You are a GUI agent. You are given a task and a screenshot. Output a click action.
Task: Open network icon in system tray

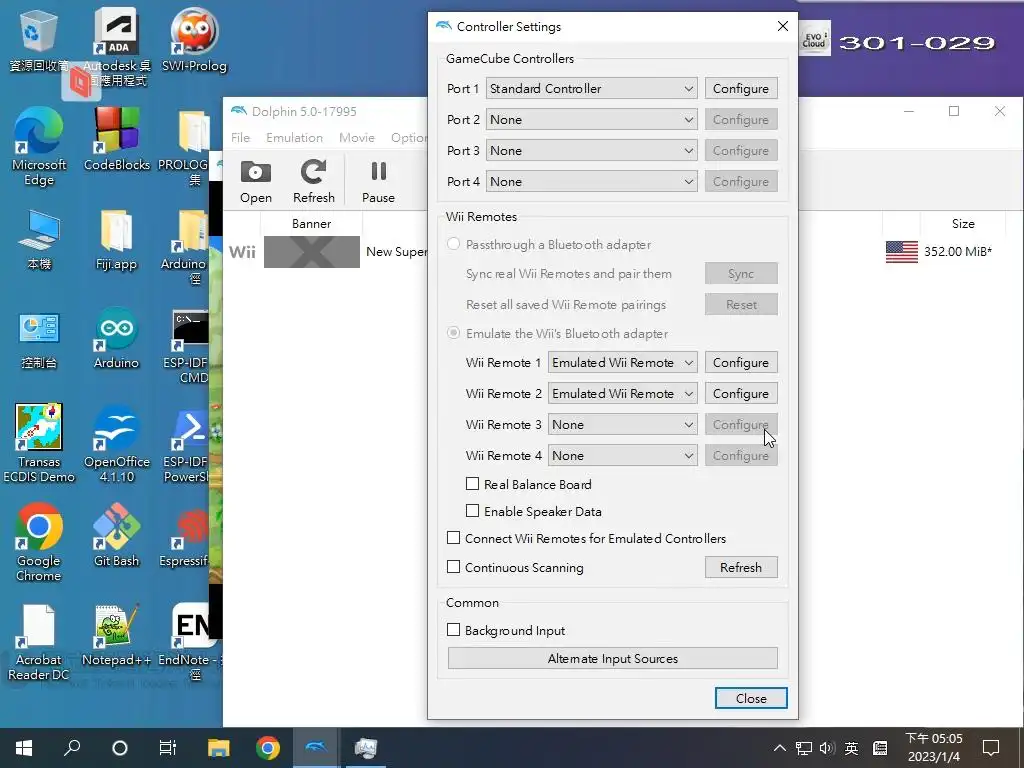804,748
